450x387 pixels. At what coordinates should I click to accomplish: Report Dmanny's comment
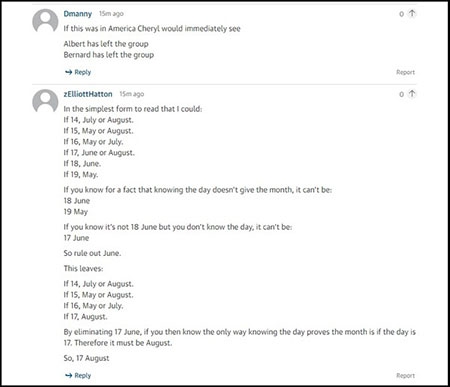click(405, 72)
